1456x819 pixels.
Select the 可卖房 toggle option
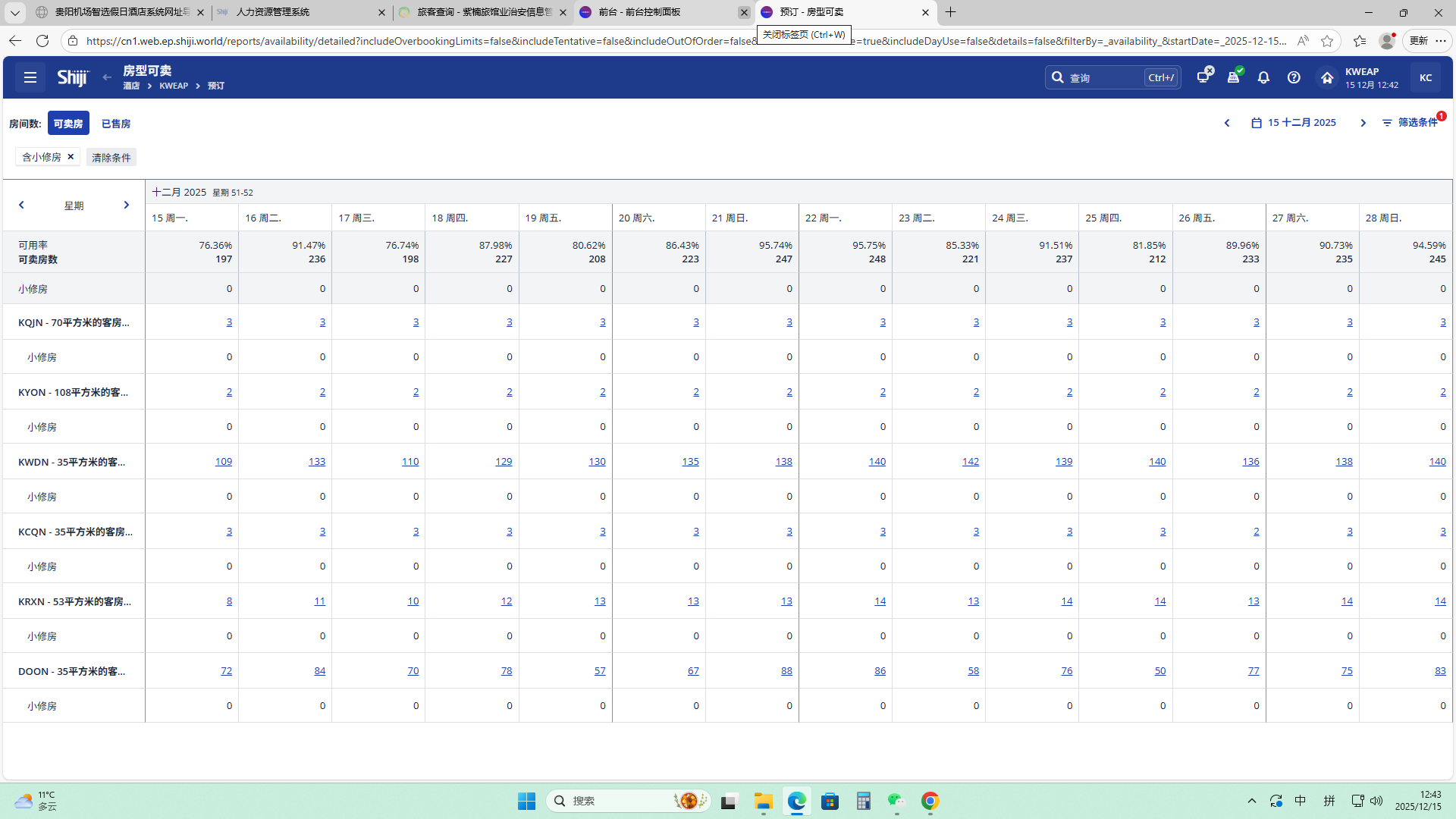click(x=68, y=124)
